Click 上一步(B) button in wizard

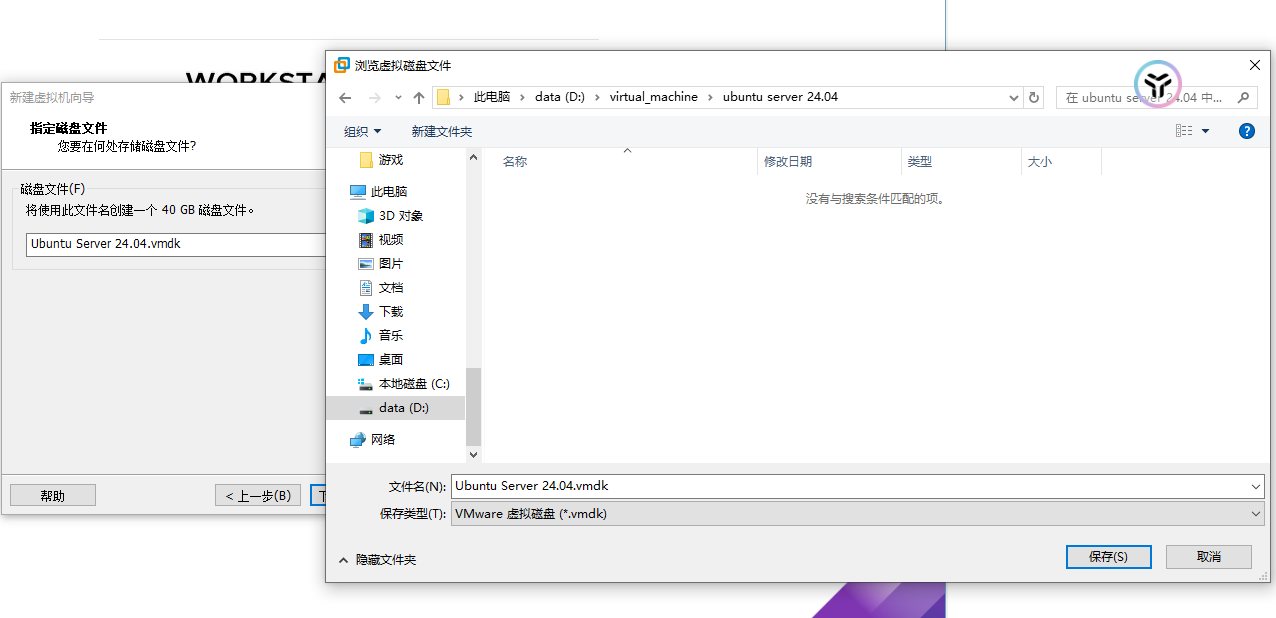pos(258,495)
